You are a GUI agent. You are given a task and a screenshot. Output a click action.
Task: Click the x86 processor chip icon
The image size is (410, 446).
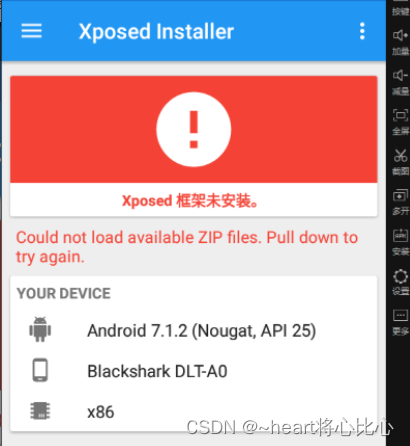[40, 411]
